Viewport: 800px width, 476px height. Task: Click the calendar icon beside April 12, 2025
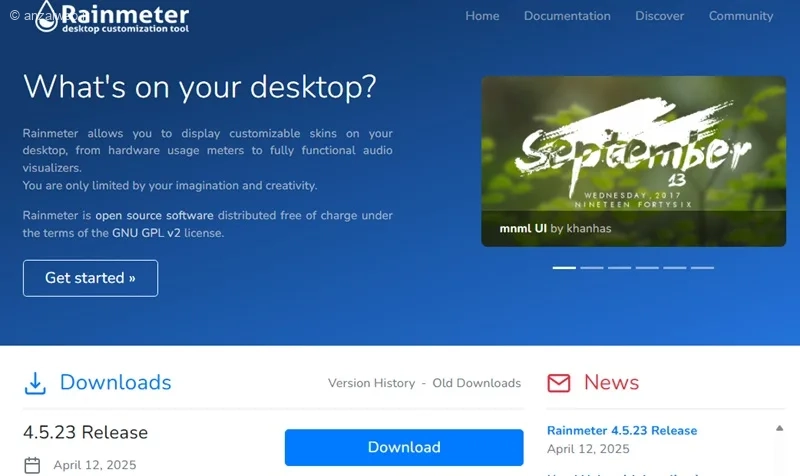pyautogui.click(x=32, y=465)
